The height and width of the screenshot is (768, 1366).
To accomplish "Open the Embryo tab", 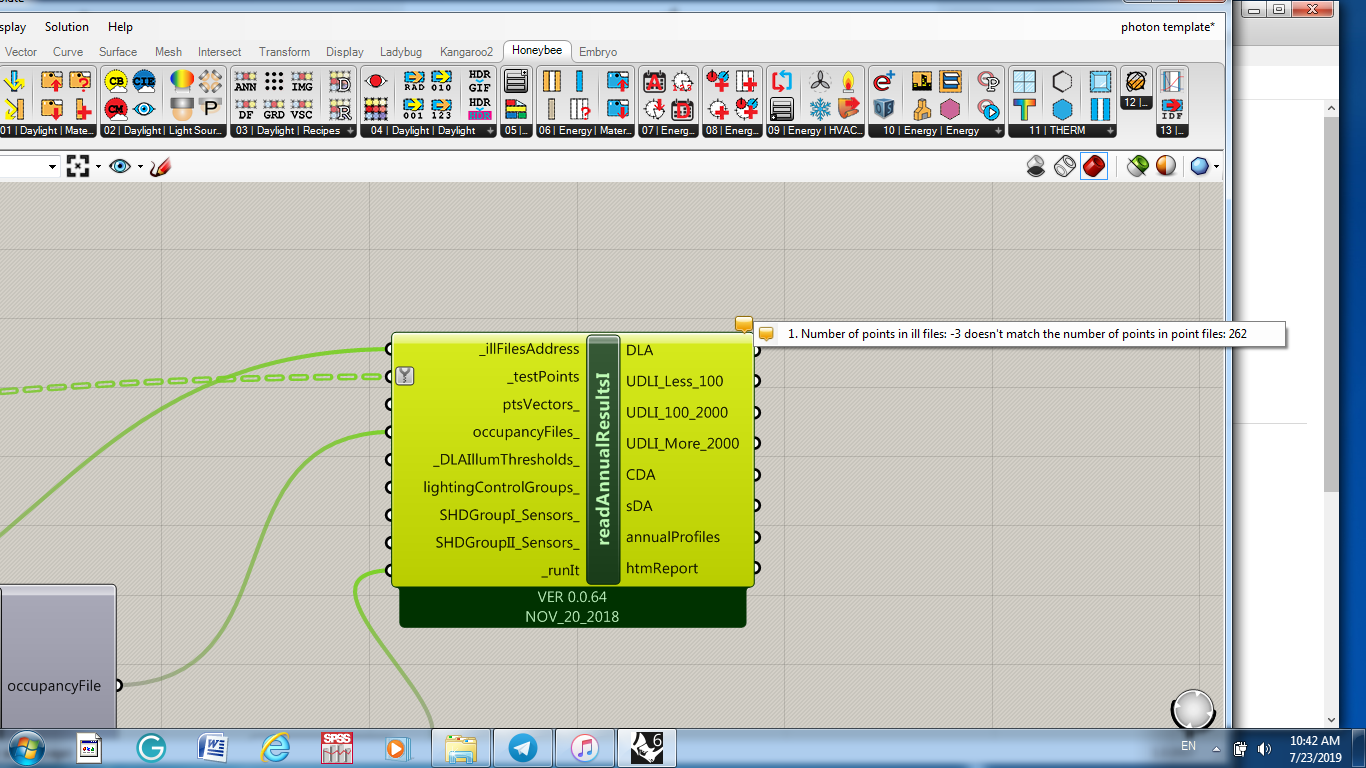I will pos(598,52).
